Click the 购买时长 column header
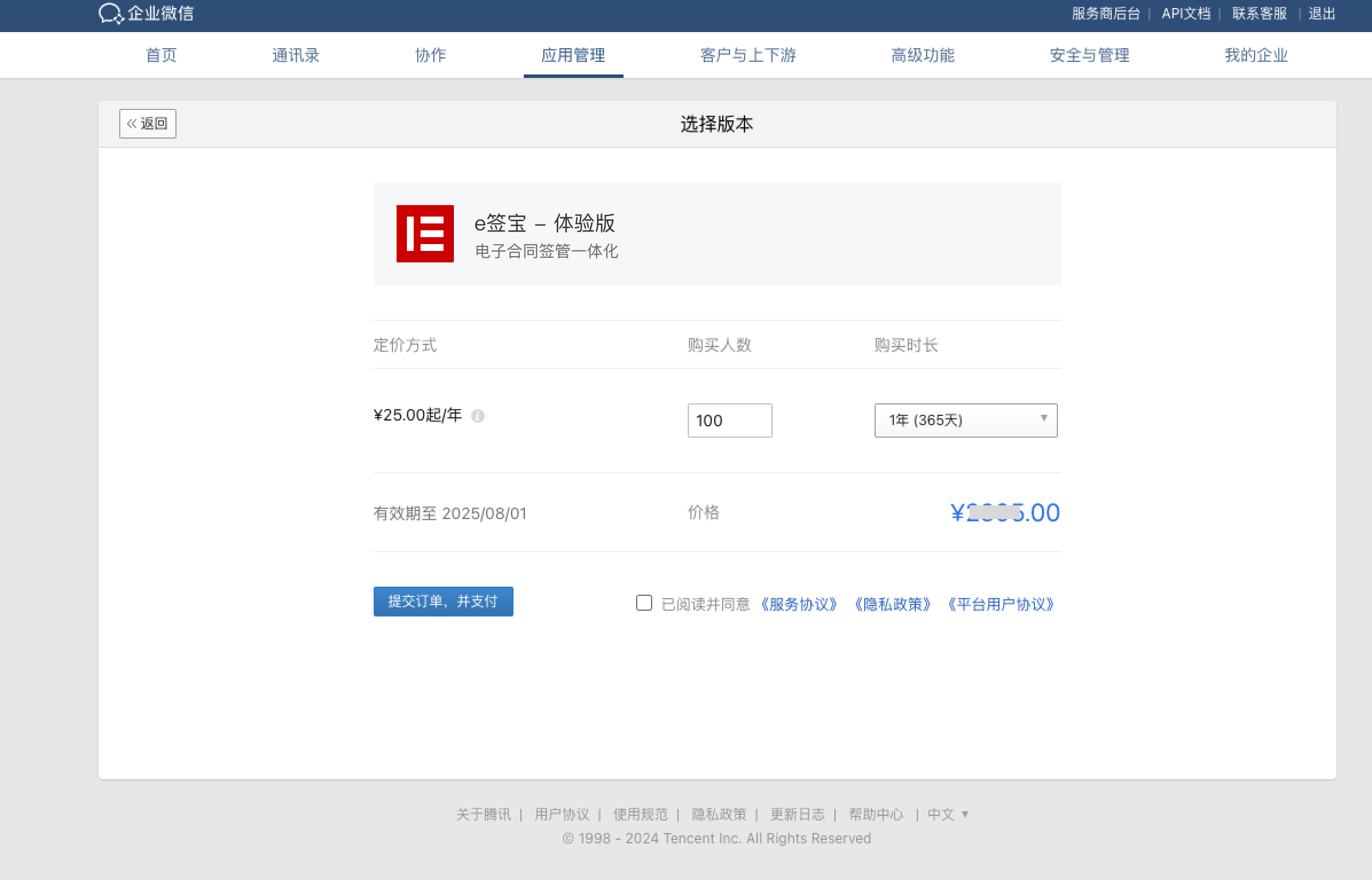 (906, 345)
